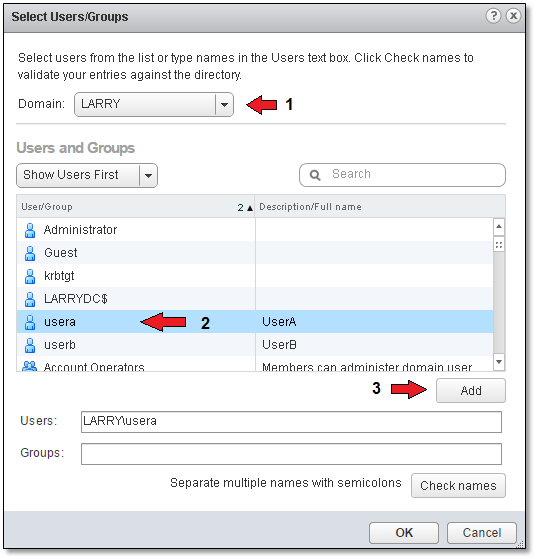Image resolution: width=536 pixels, height=559 pixels.
Task: Confirm with the OK button
Action: point(404,533)
